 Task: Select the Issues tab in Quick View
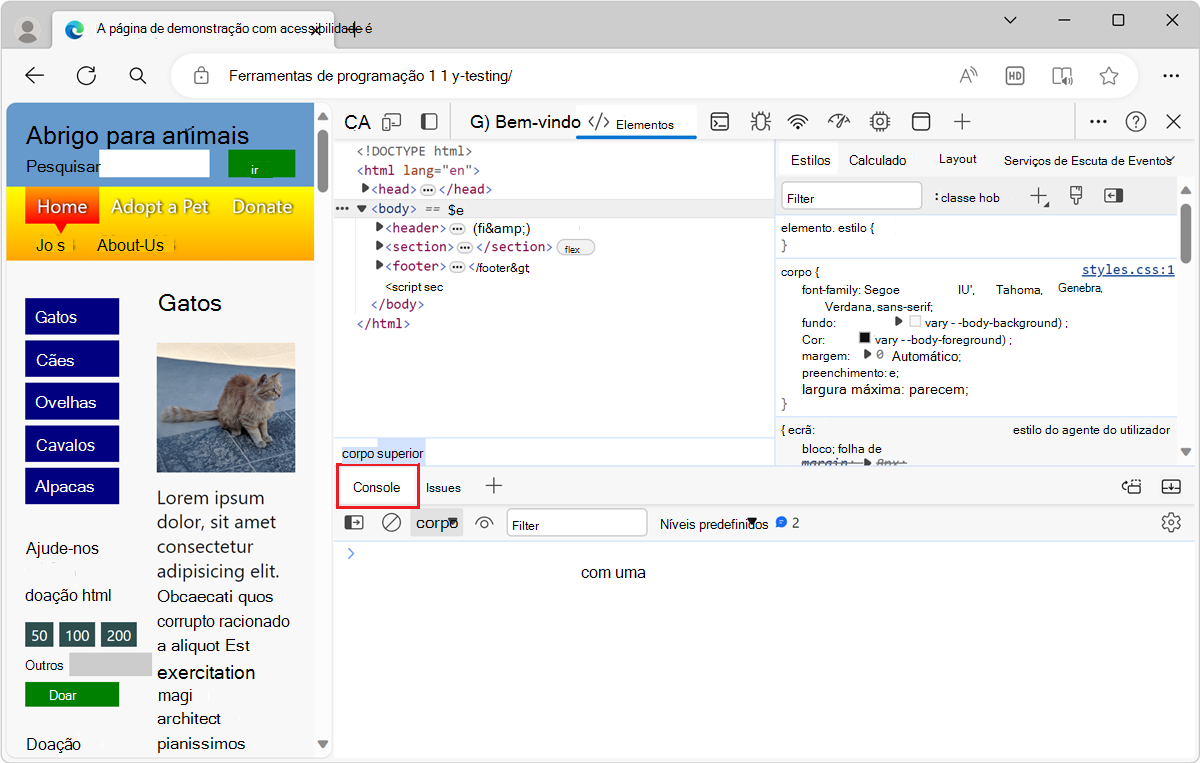click(x=443, y=488)
